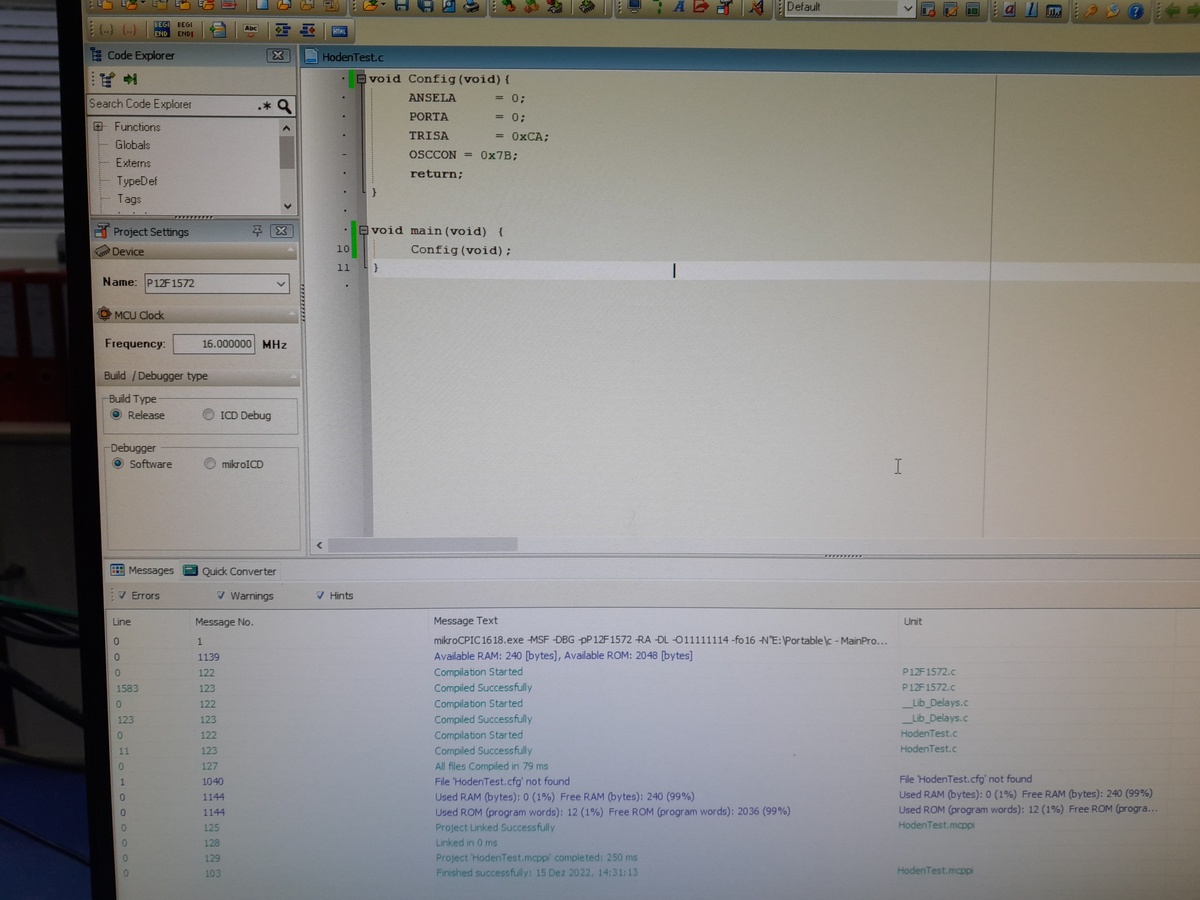This screenshot has width=1200, height=900.
Task: Click the Print toolbar icon
Action: [472, 6]
